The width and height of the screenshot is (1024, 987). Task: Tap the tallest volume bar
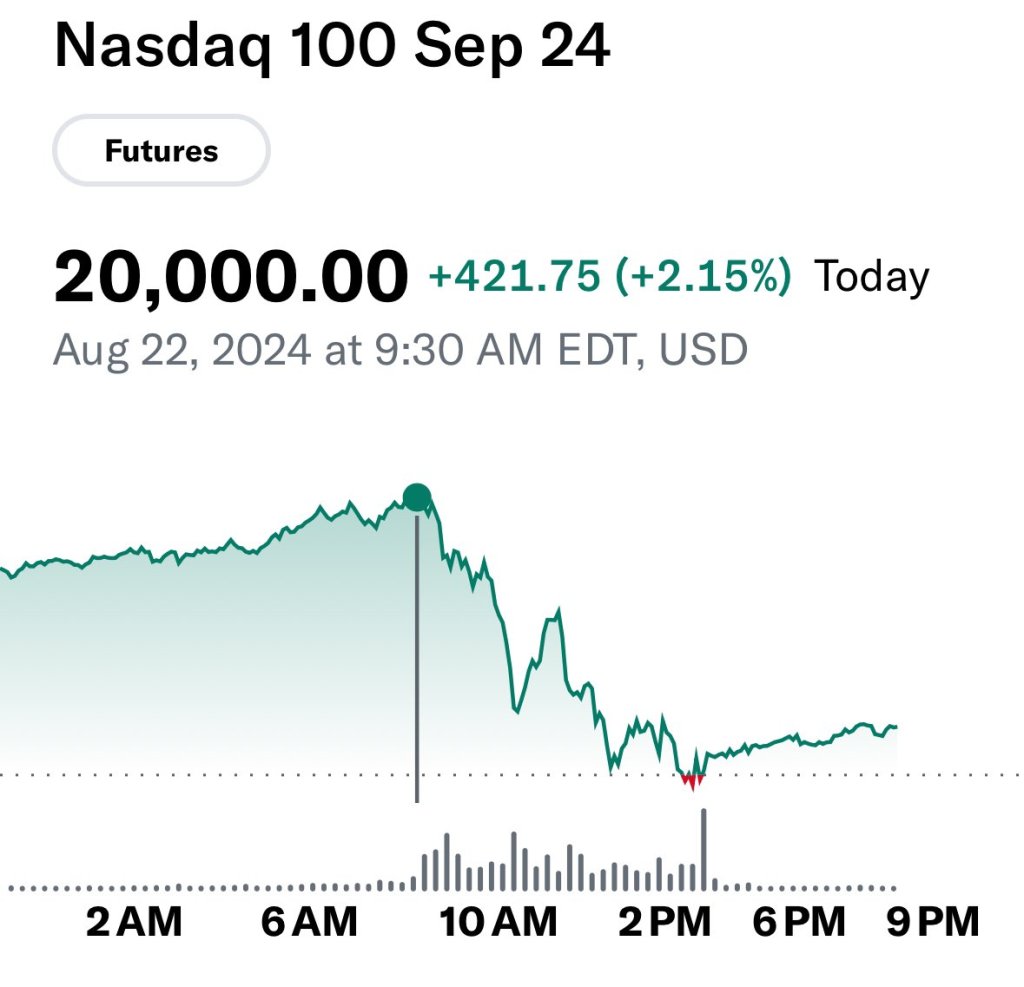pyautogui.click(x=704, y=848)
